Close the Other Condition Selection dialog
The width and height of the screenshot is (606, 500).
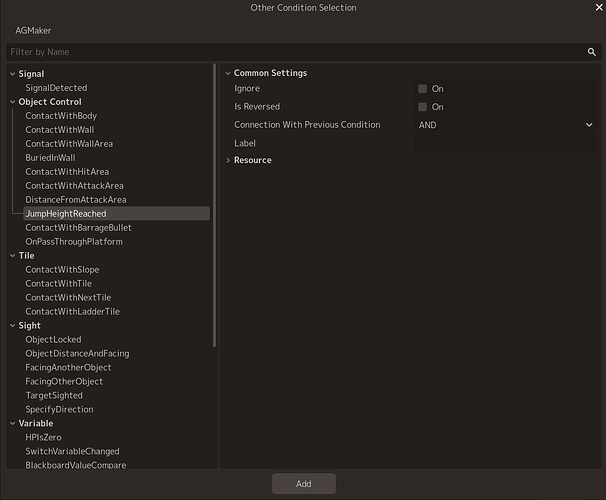[599, 7]
